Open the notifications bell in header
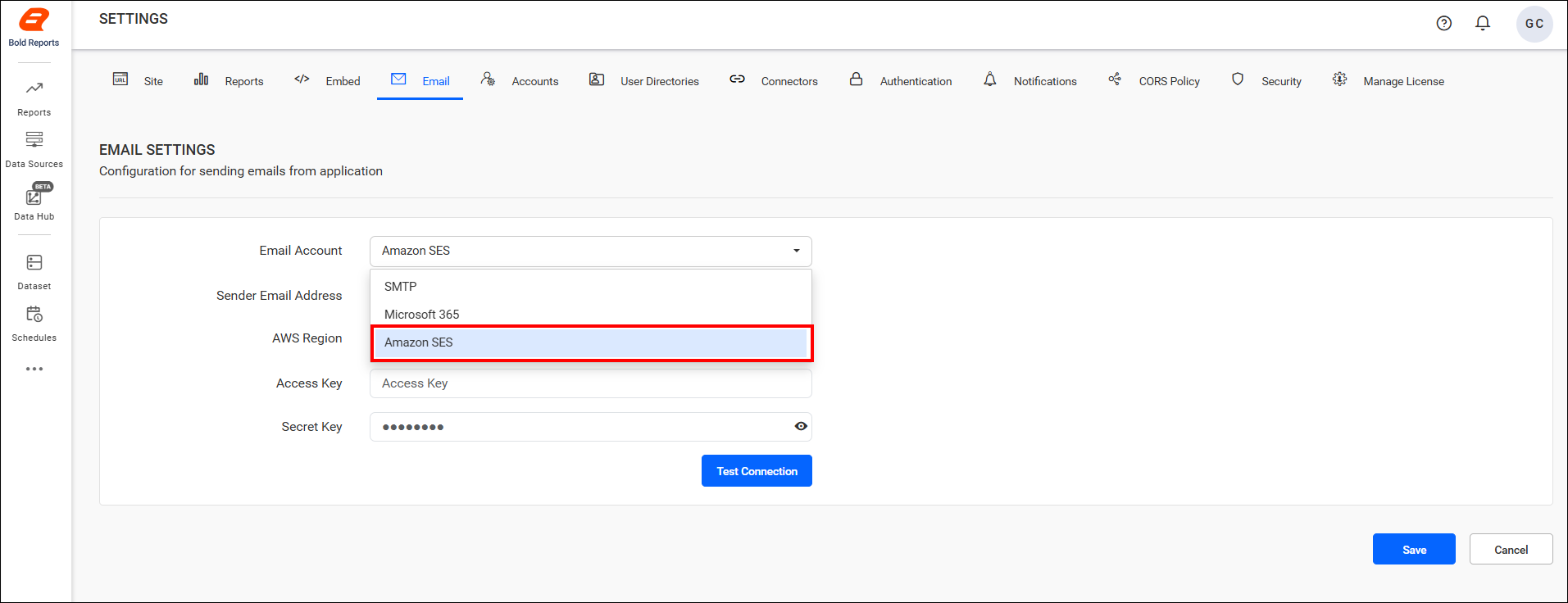 (1483, 24)
